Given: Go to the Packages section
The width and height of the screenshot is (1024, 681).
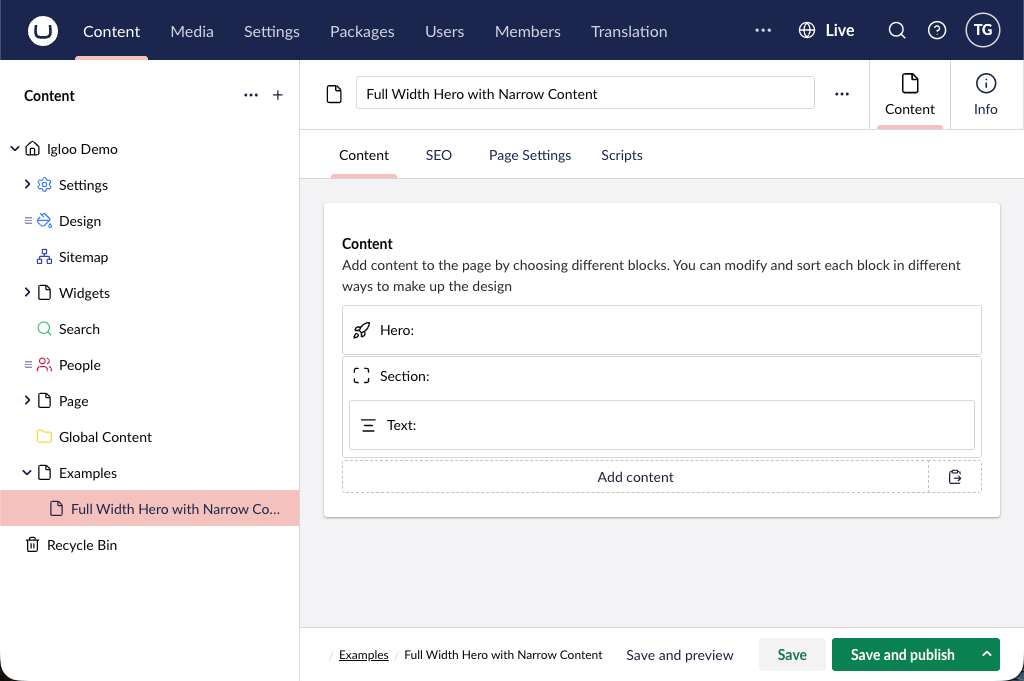Looking at the screenshot, I should click(362, 31).
